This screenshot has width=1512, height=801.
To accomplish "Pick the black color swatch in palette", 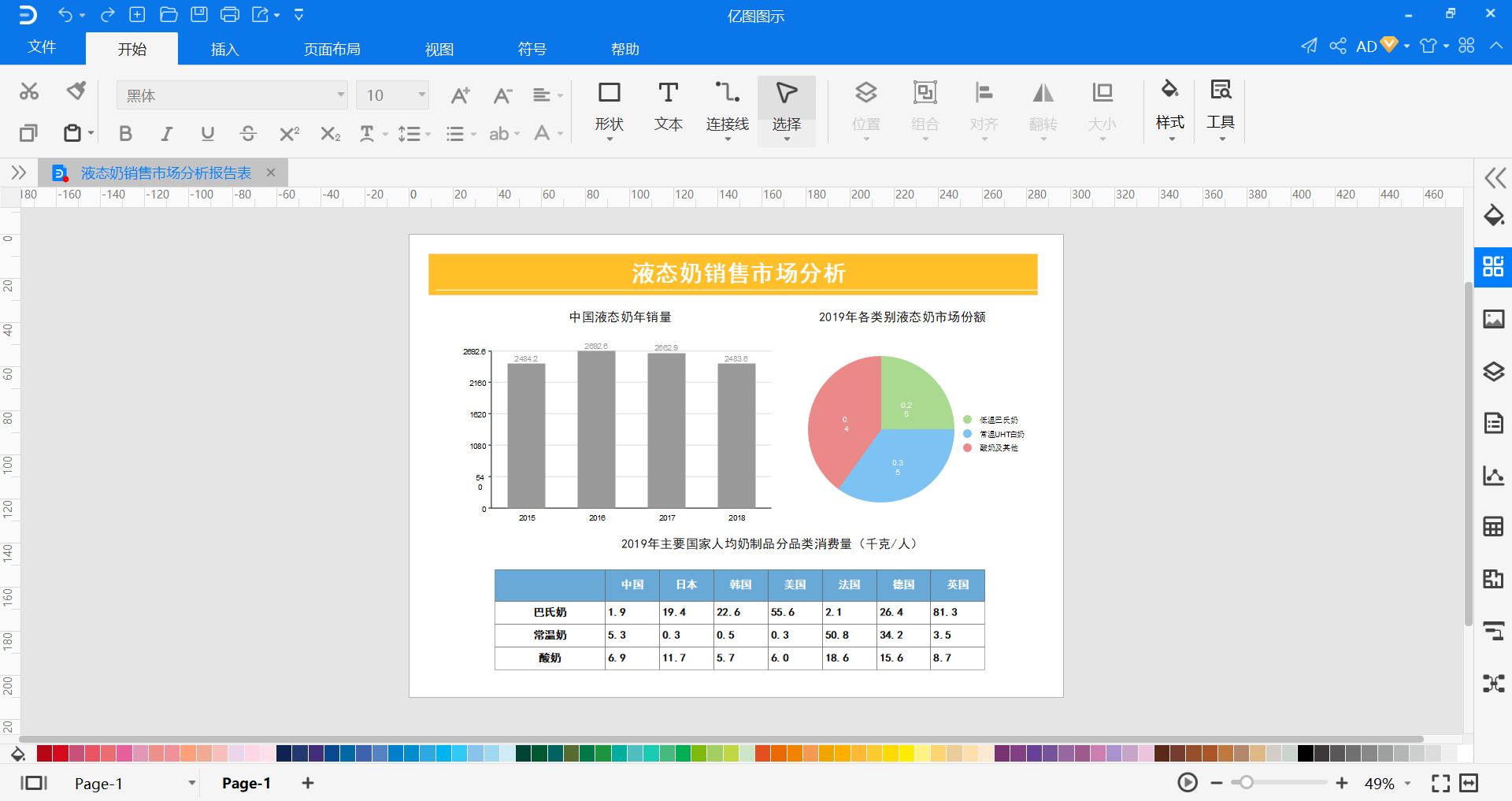I will pyautogui.click(x=1305, y=753).
